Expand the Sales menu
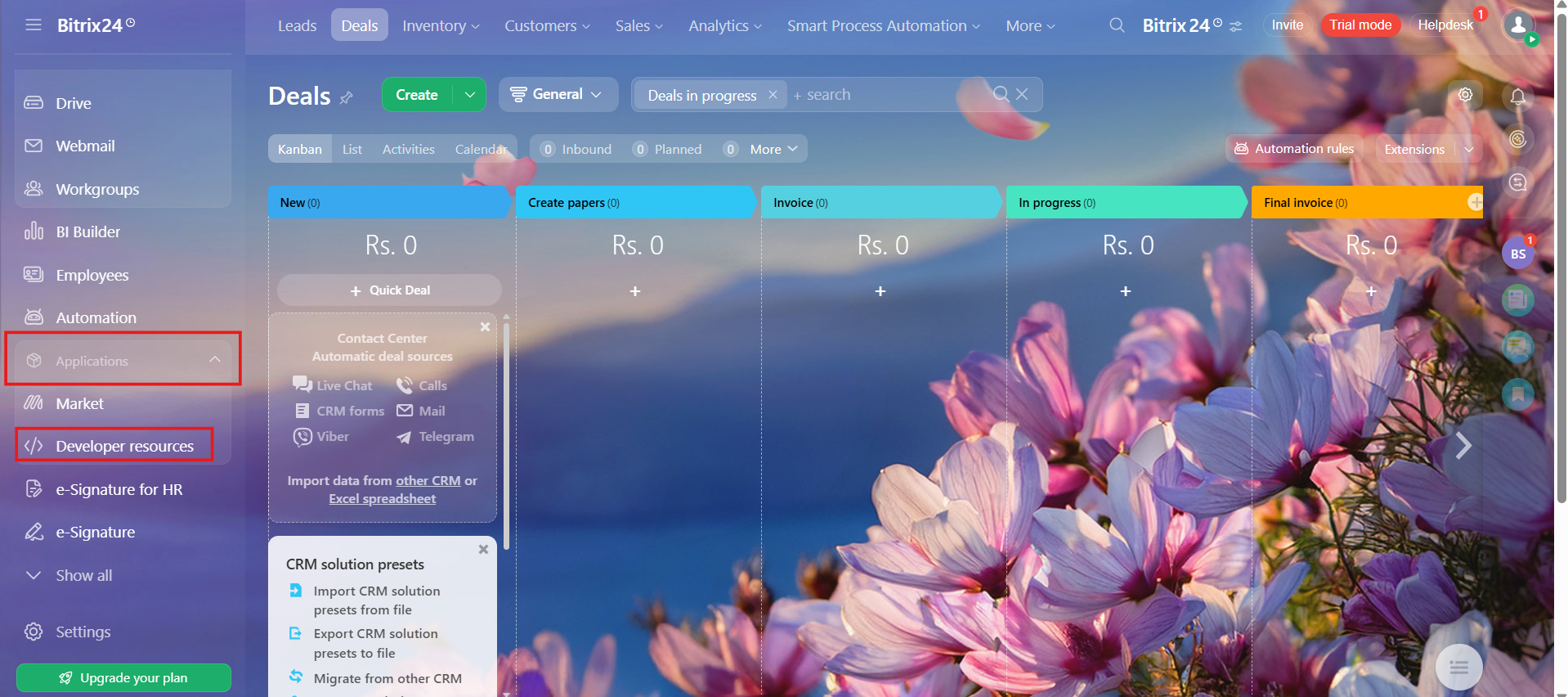1568x697 pixels. point(638,26)
